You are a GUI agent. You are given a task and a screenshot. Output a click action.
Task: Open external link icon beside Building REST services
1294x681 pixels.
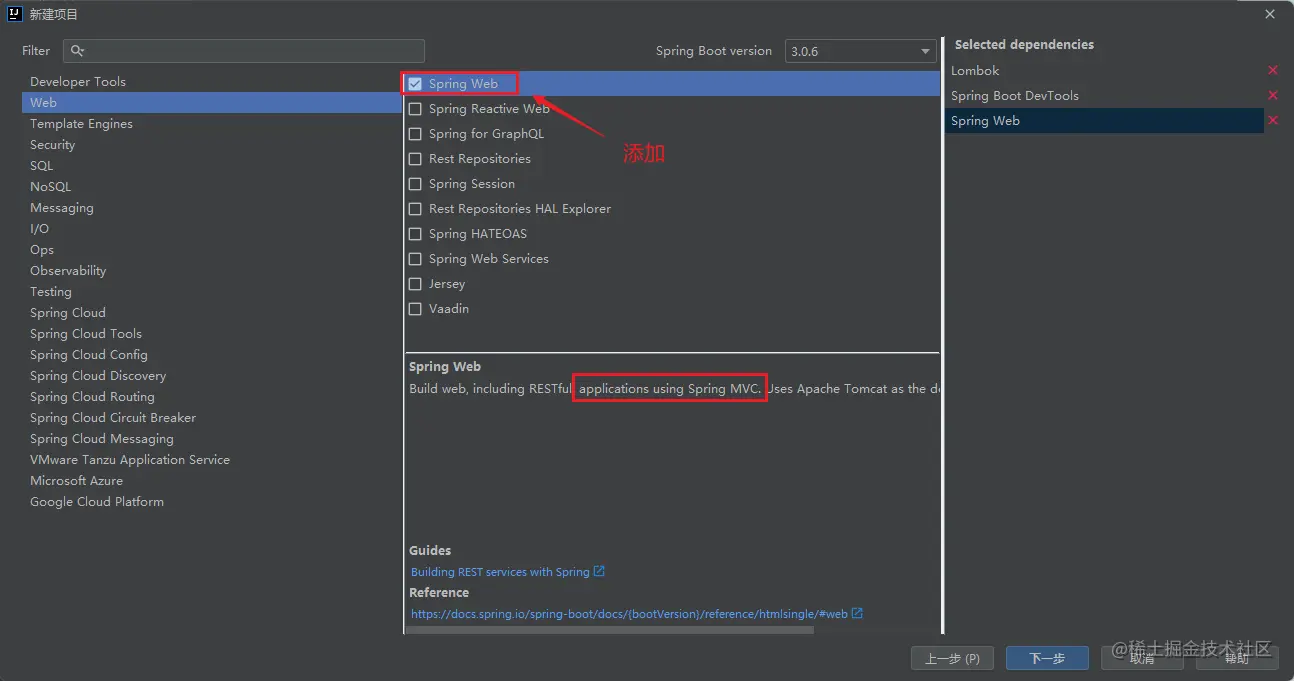(599, 571)
